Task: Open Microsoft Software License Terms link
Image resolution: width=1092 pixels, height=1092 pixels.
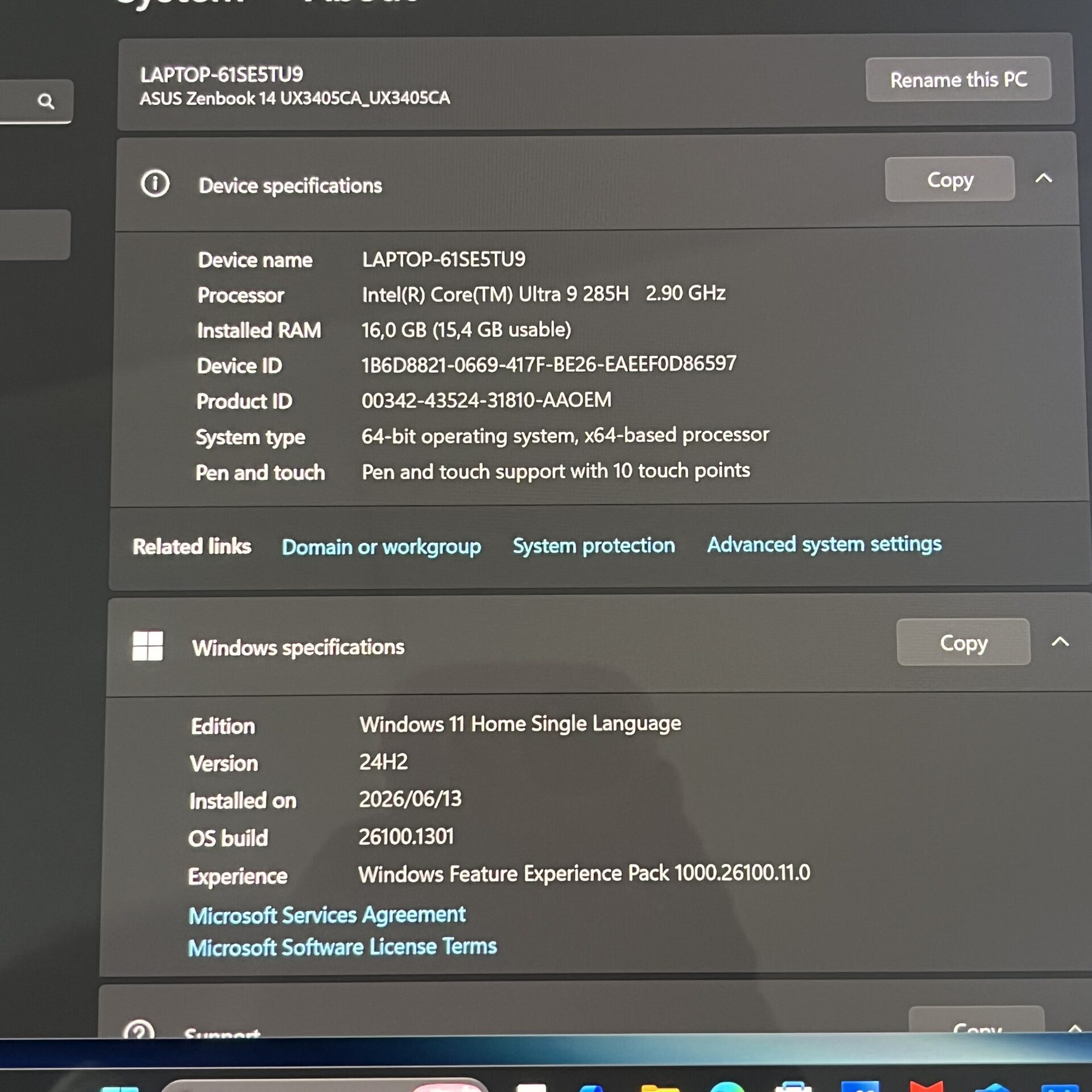Action: [342, 947]
